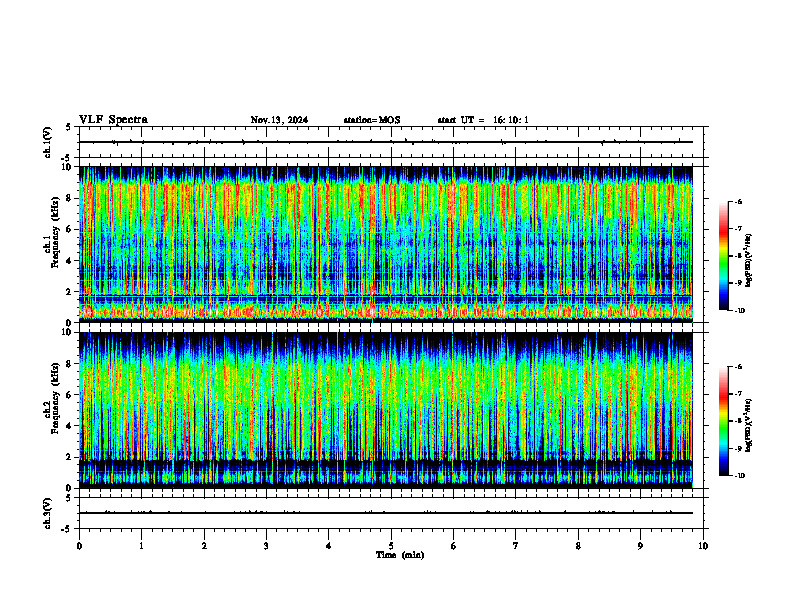Image resolution: width=792 pixels, height=612 pixels.
Task: Click the "-10" label on ch.1 color scale
Action: (739, 311)
